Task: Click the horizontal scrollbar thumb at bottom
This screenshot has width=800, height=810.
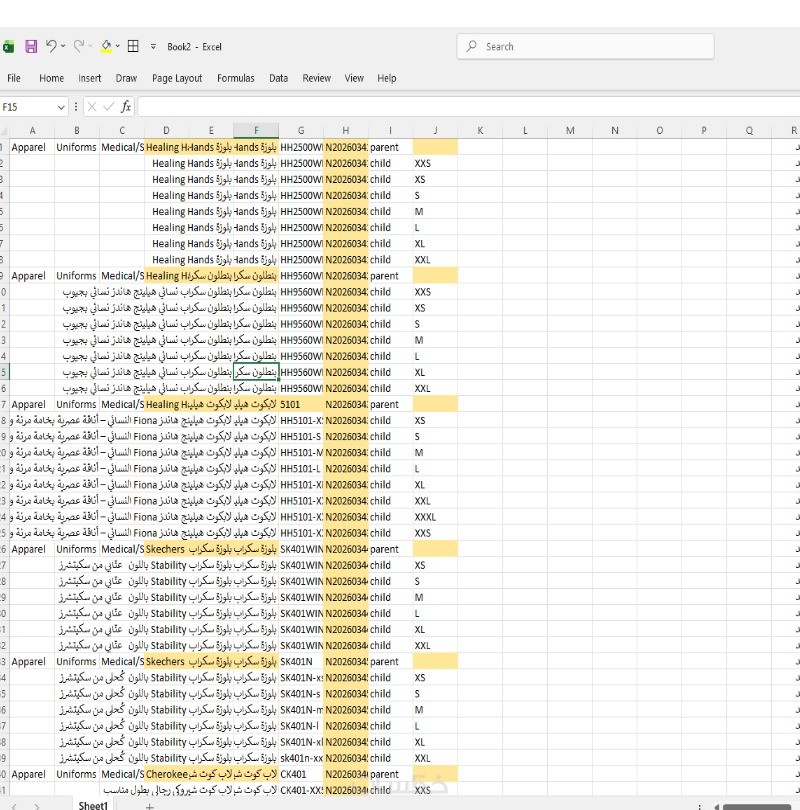Action: [757, 807]
